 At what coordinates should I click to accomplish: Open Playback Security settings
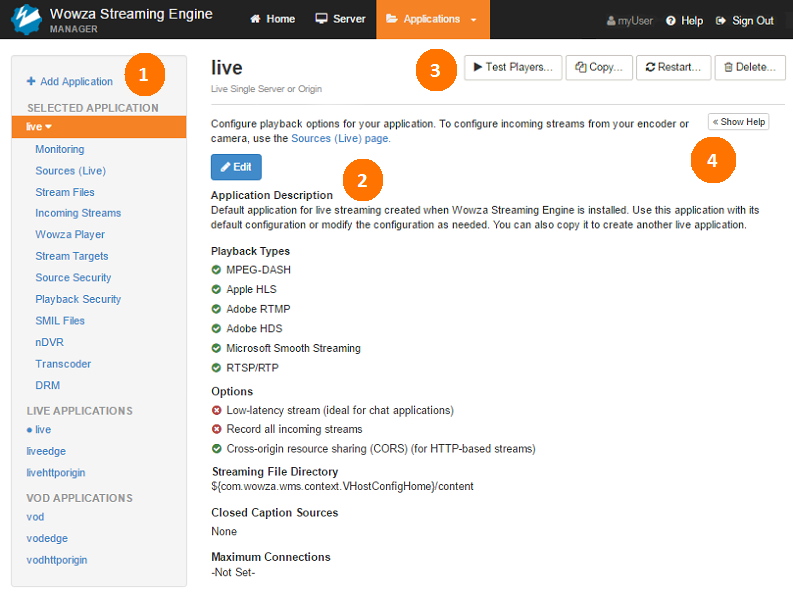(78, 300)
